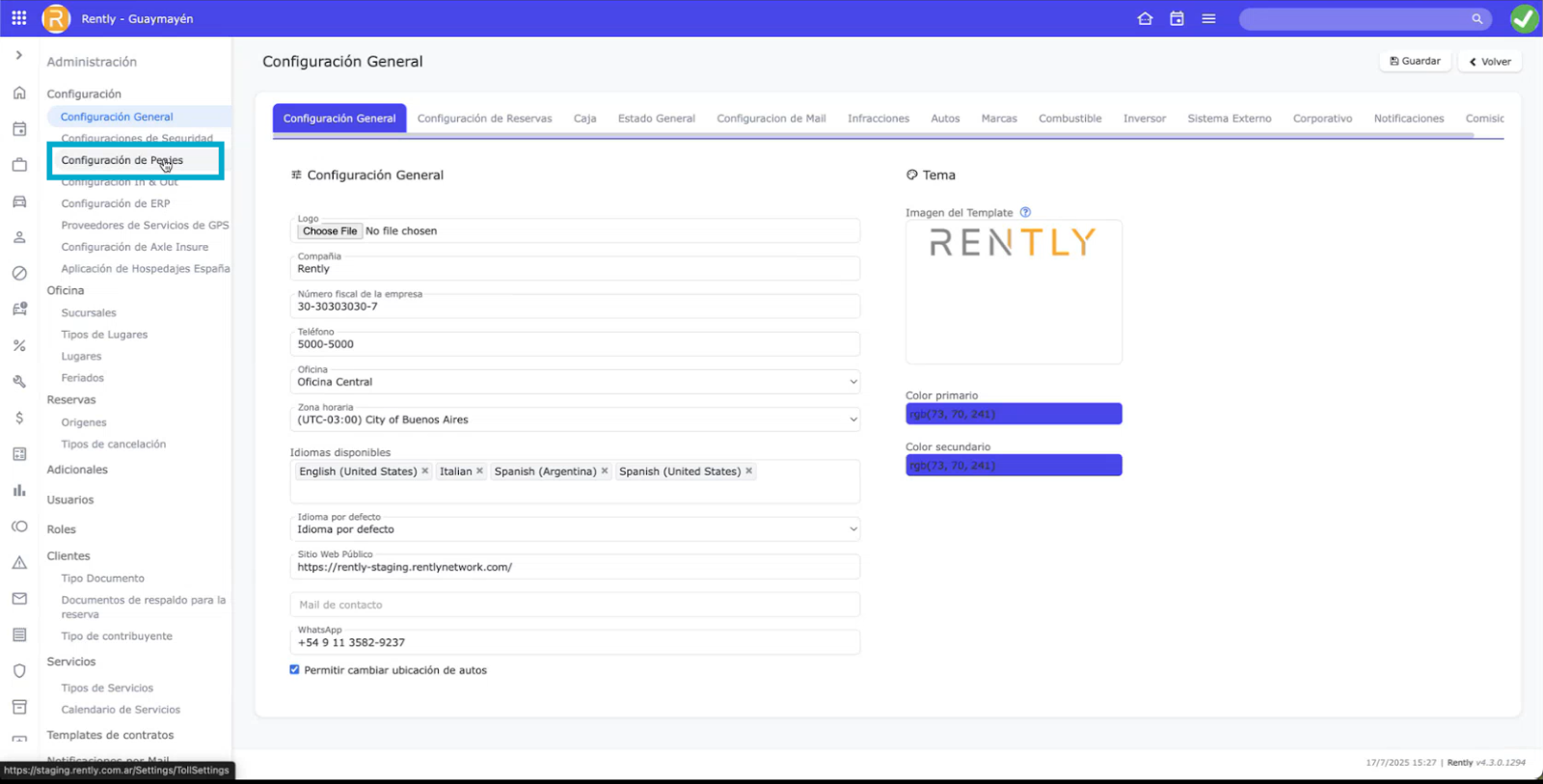Click the dollar sign sidebar icon
The image size is (1543, 784).
pyautogui.click(x=19, y=418)
